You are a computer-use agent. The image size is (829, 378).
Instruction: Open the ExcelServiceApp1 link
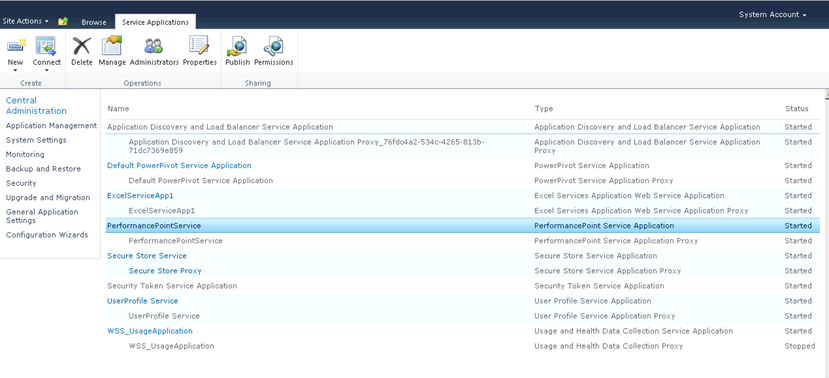[140, 196]
